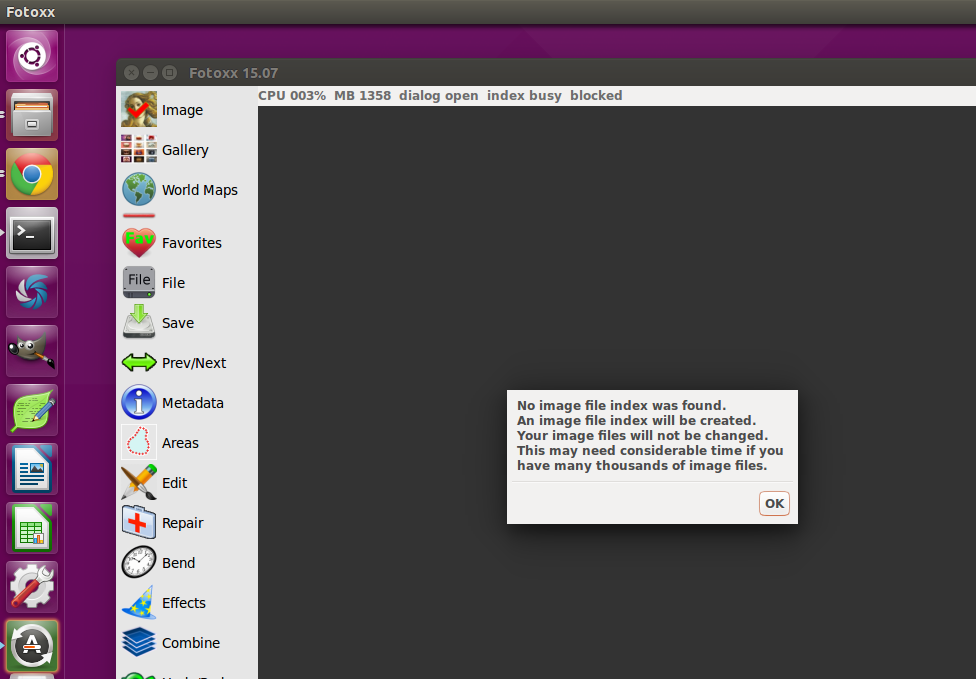Confirm the index dialog with OK
Viewport: 976px width, 679px height.
tap(774, 503)
